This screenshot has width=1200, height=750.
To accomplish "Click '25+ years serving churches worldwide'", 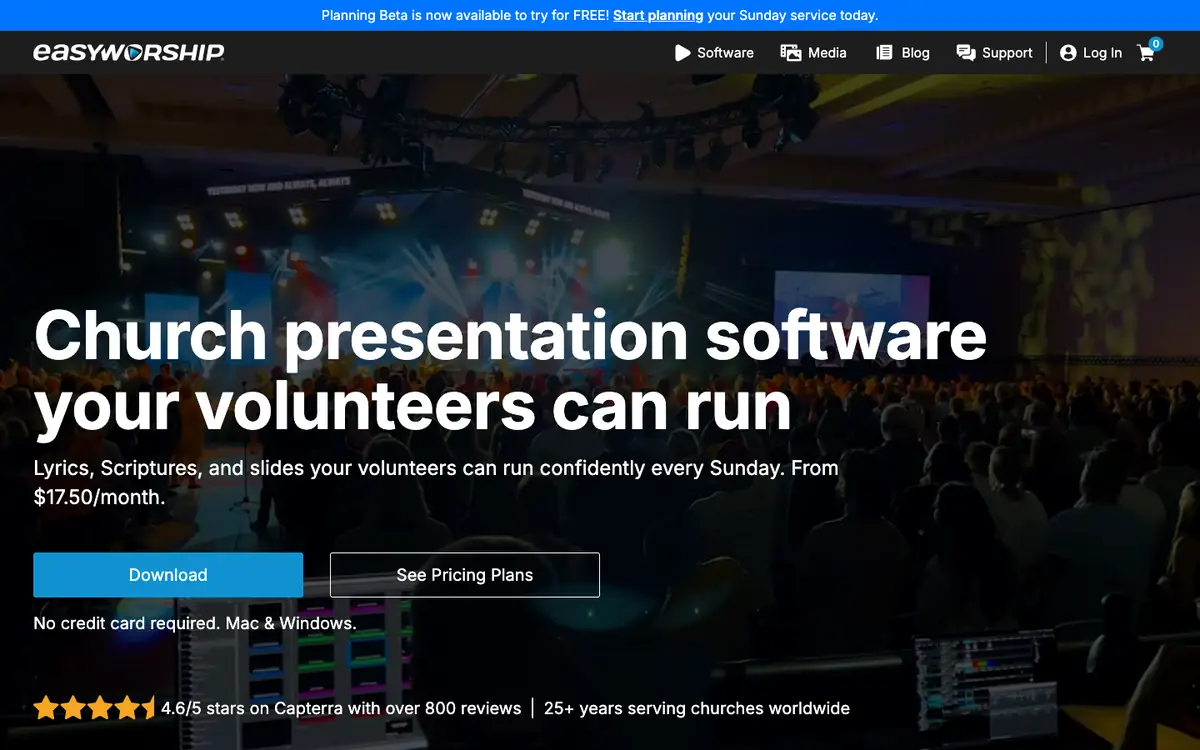I will pos(697,709).
